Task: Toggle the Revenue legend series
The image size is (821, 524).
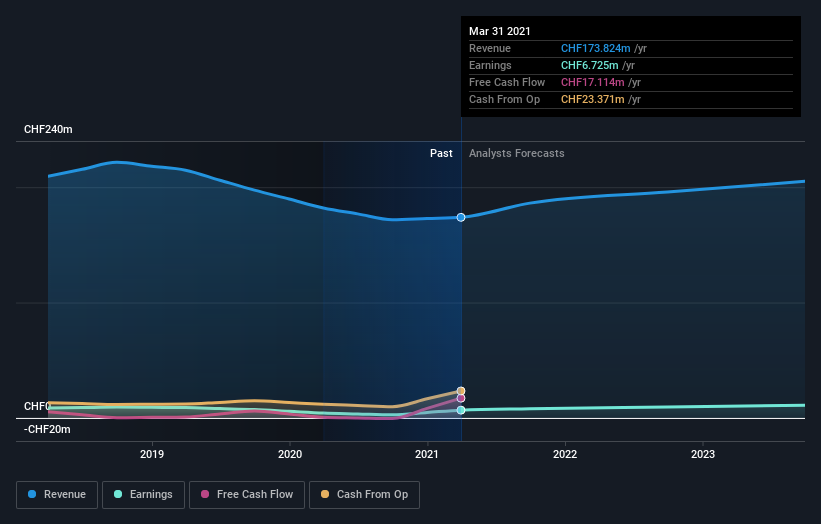Action: pyautogui.click(x=57, y=495)
